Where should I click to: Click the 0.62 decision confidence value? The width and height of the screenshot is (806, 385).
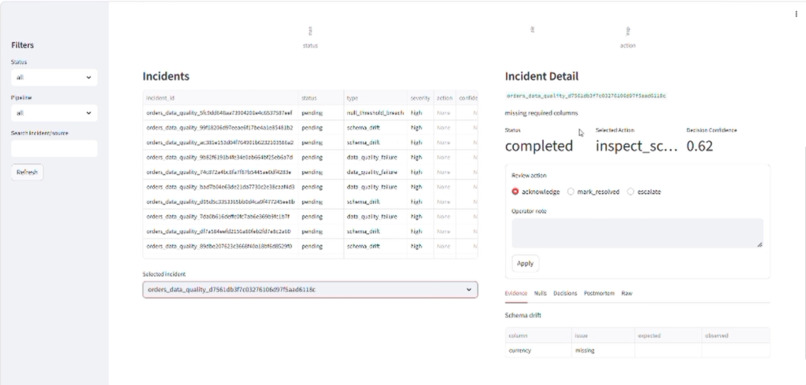tap(700, 146)
